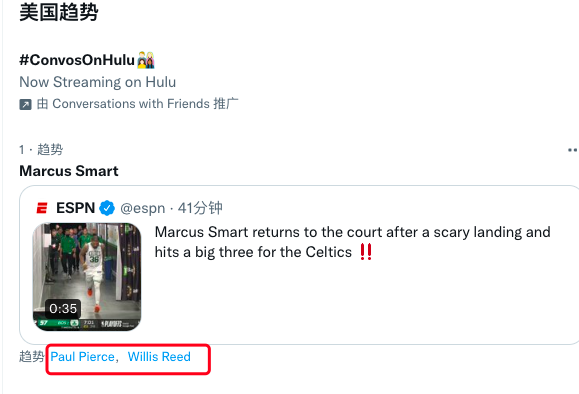Open the Marcus Smart trending topic

click(69, 171)
